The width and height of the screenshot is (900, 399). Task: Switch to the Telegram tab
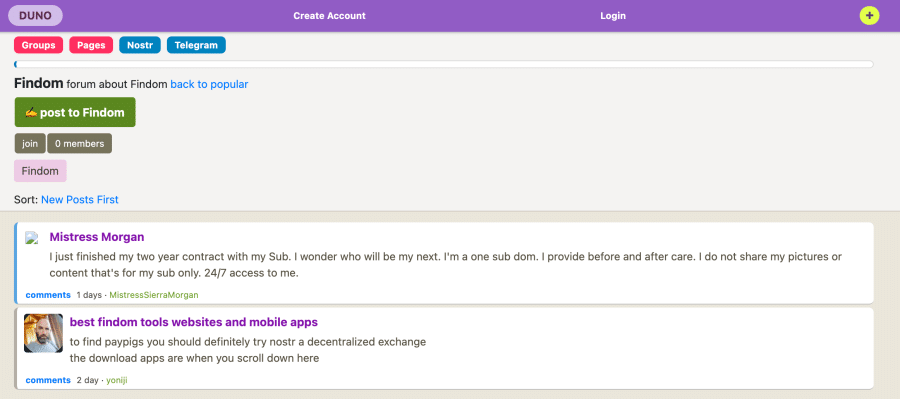[196, 45]
